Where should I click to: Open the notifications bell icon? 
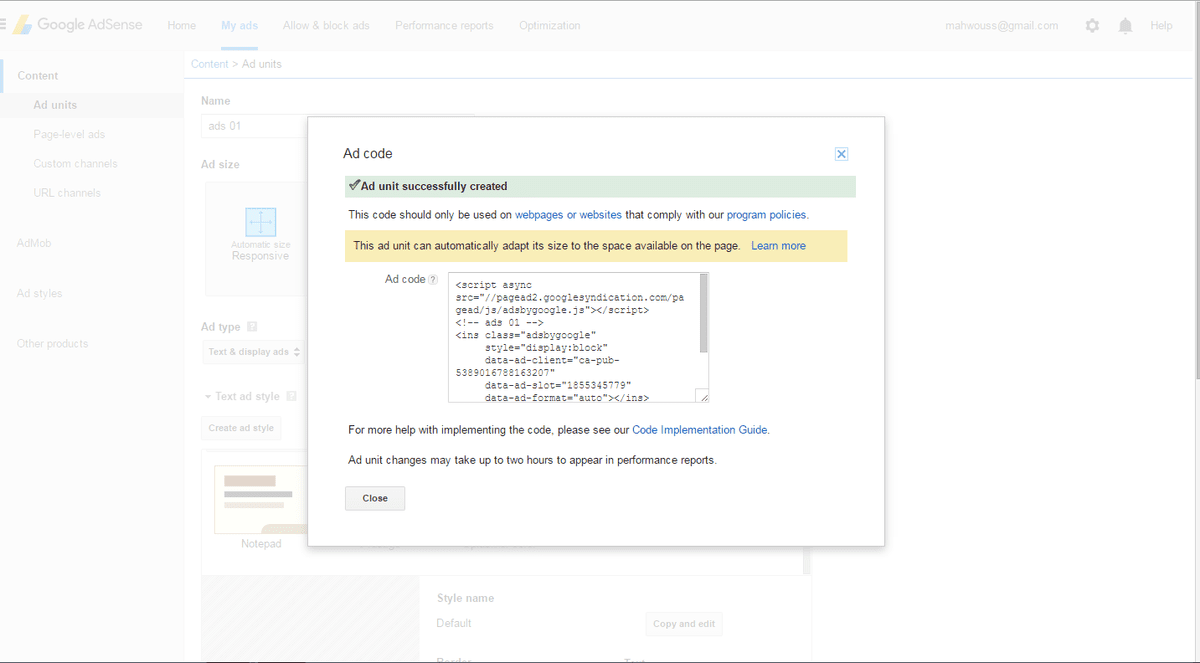click(x=1125, y=26)
